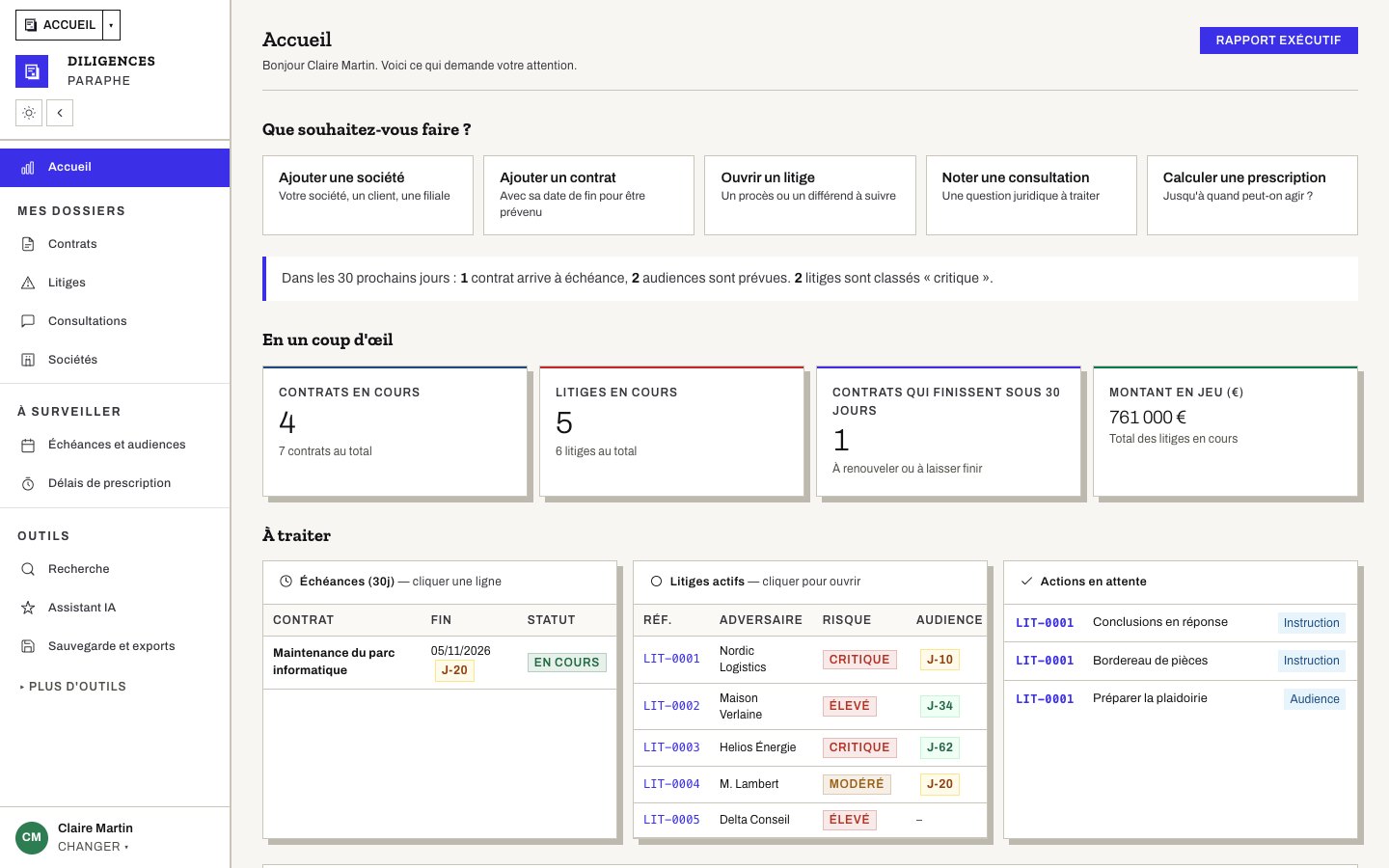This screenshot has height=868, width=1389.
Task: Click the ÉLEVÉ badge for Maison Verlaine
Action: [x=850, y=706]
